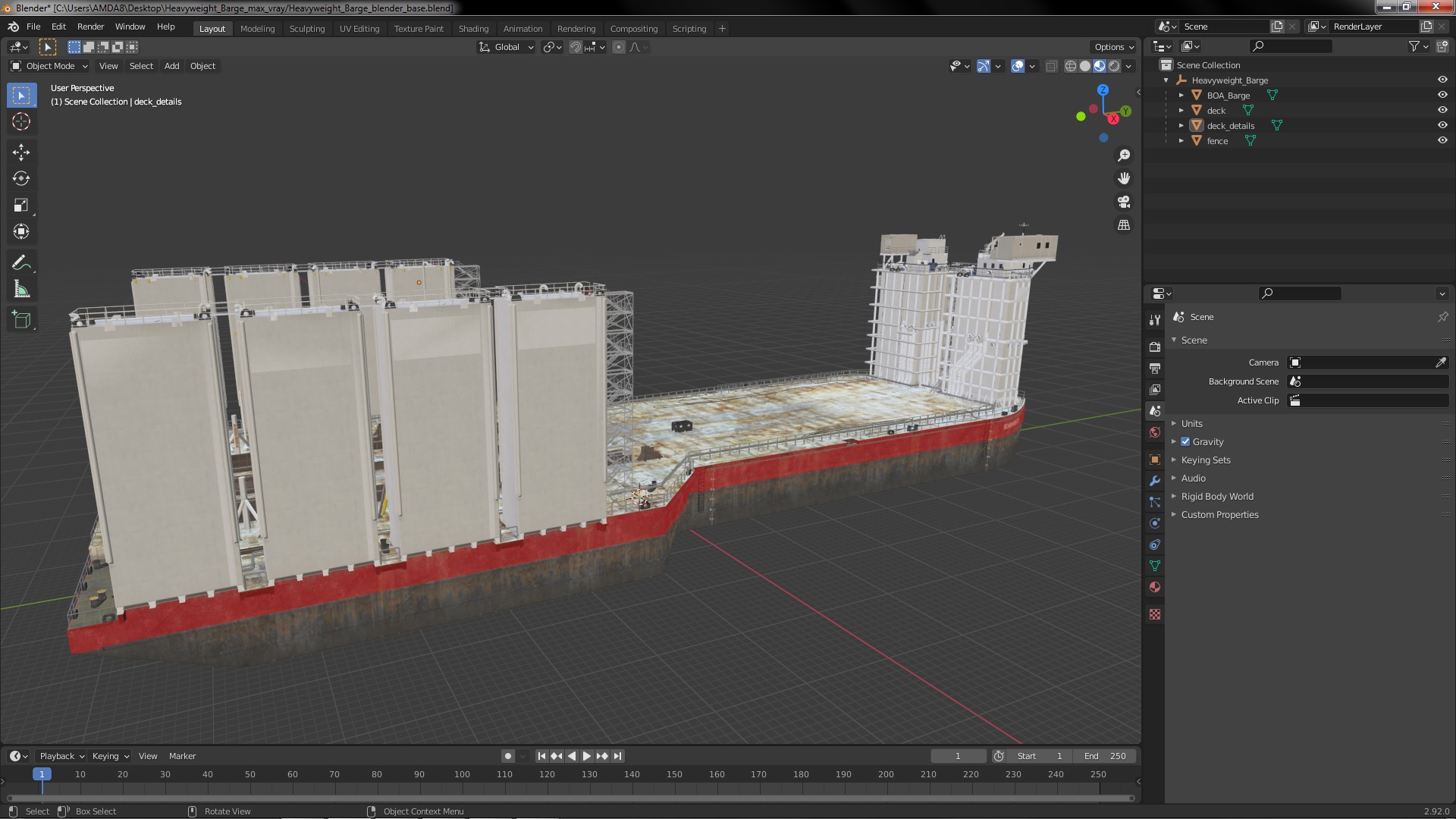Open the Modifier properties wrench tab
Image resolution: width=1456 pixels, height=819 pixels.
1155,481
